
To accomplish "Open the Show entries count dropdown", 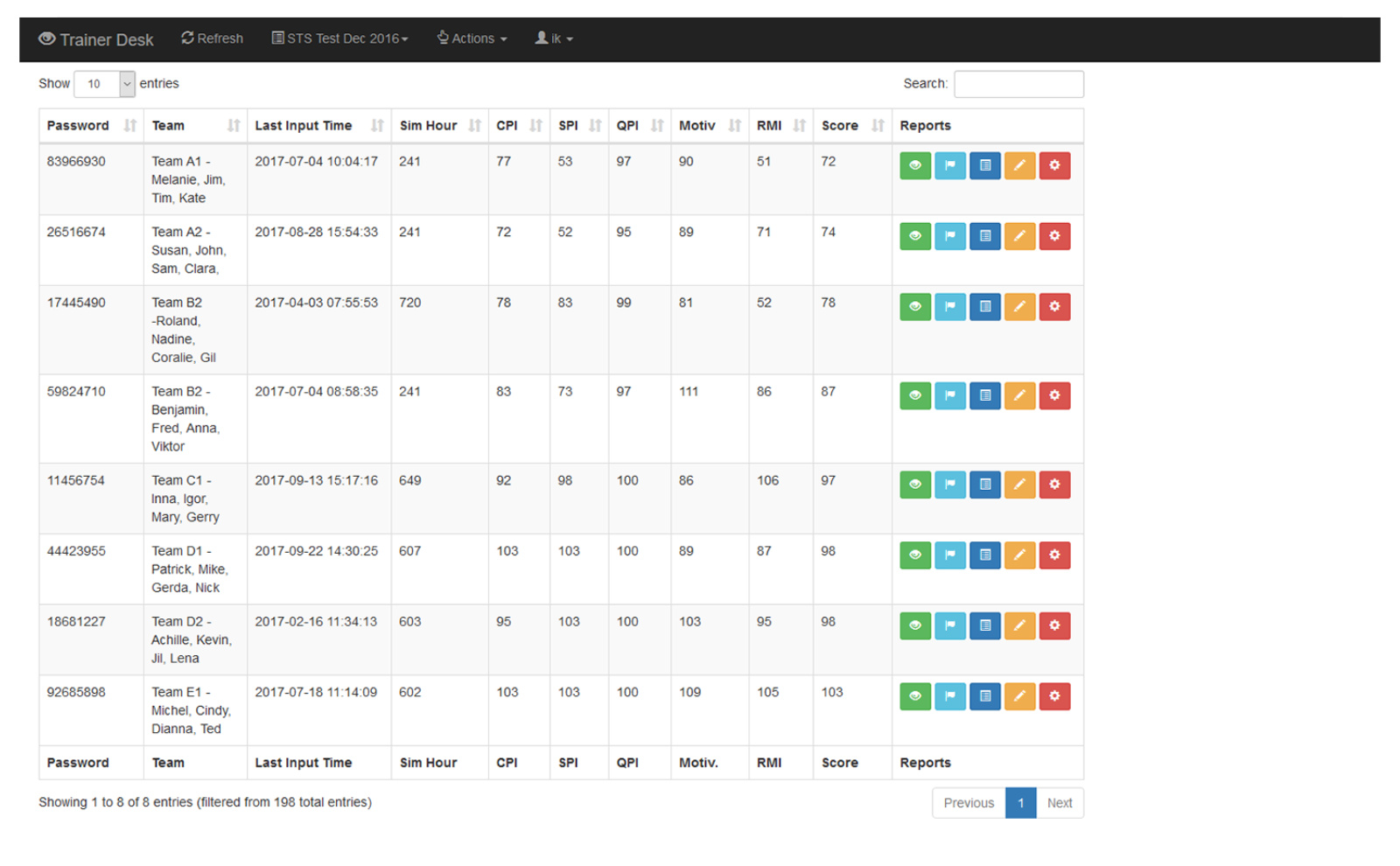I will [104, 84].
